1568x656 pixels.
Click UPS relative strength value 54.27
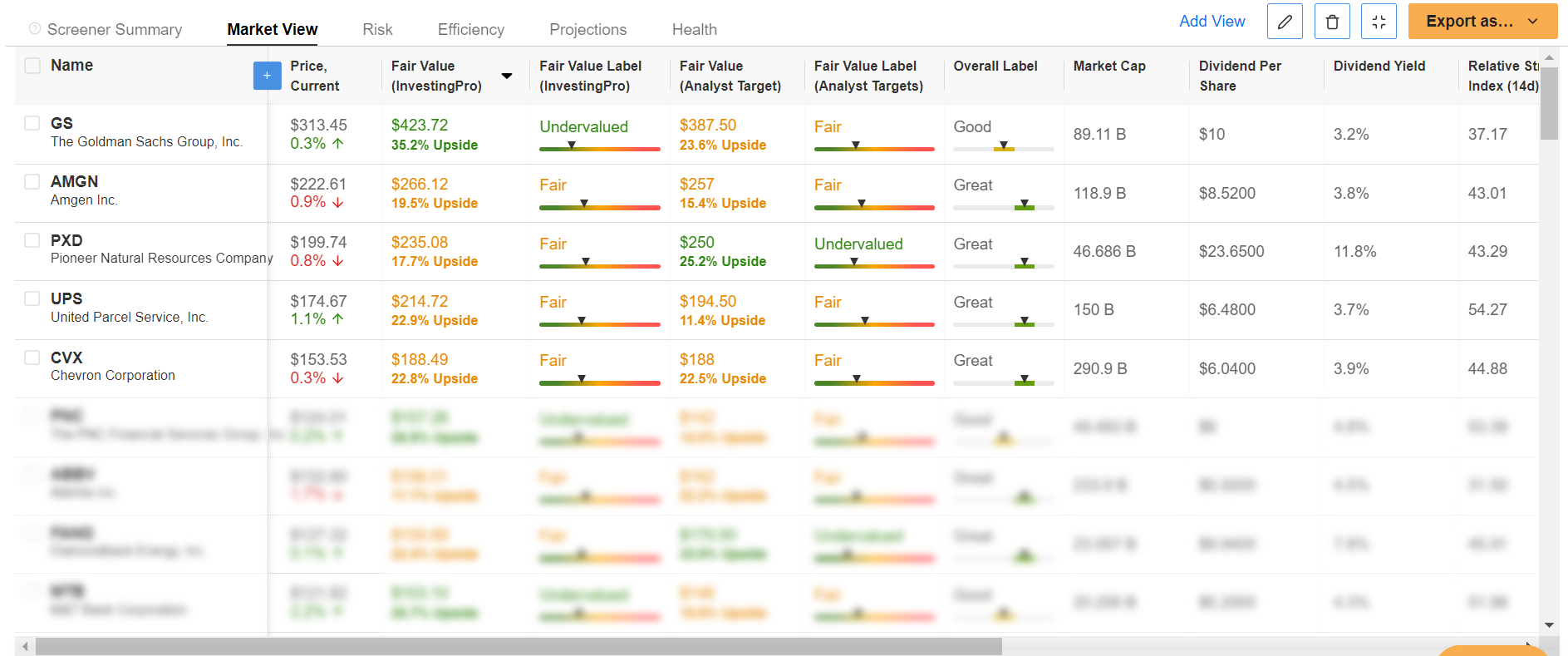pos(1487,309)
